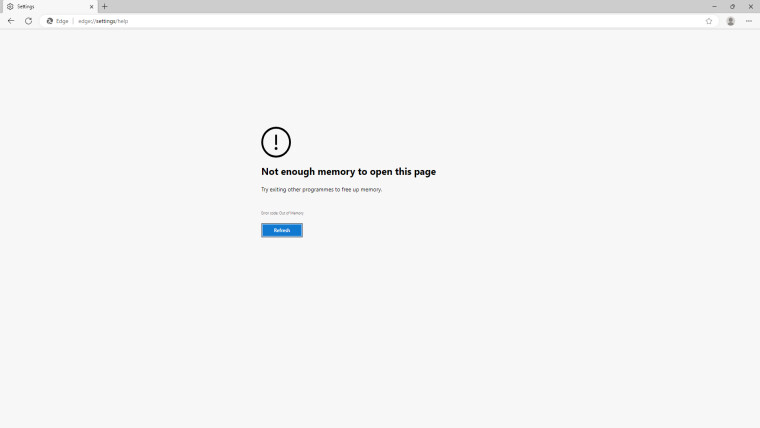
Task: Close the Edge browser window
Action: pos(750,7)
